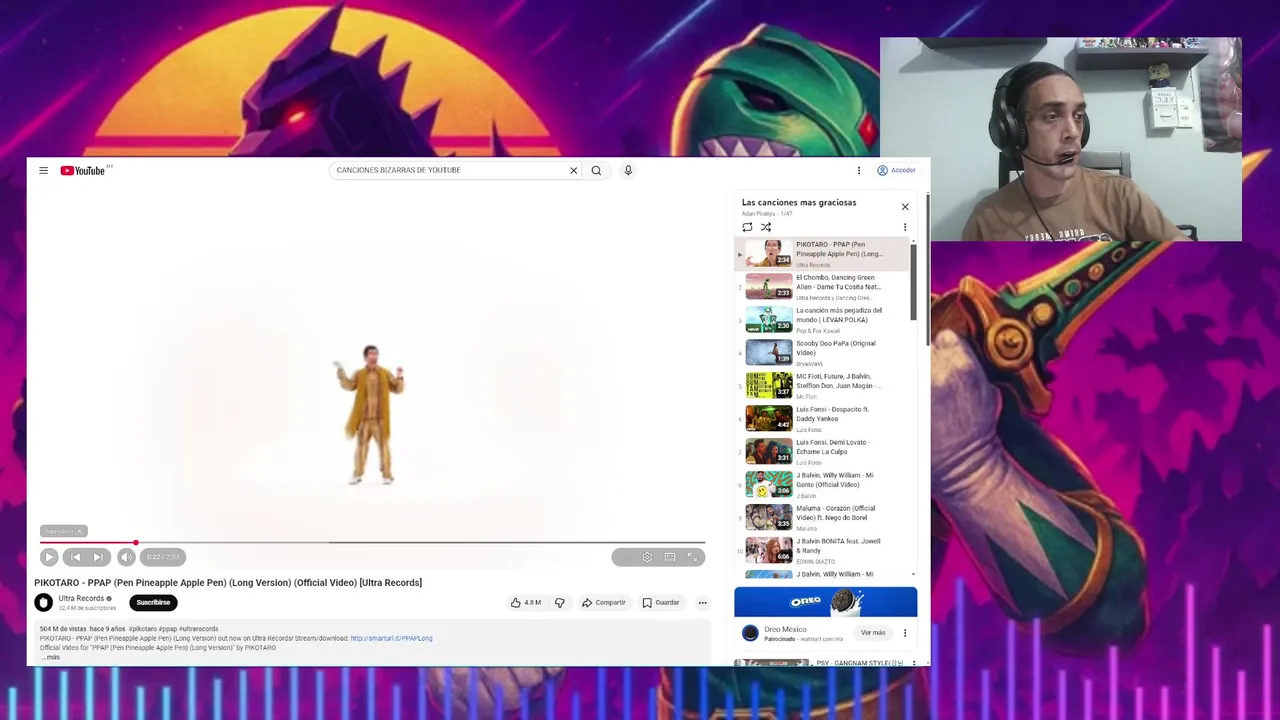1280x720 pixels.
Task: Run search with the magnifier button
Action: click(x=596, y=171)
